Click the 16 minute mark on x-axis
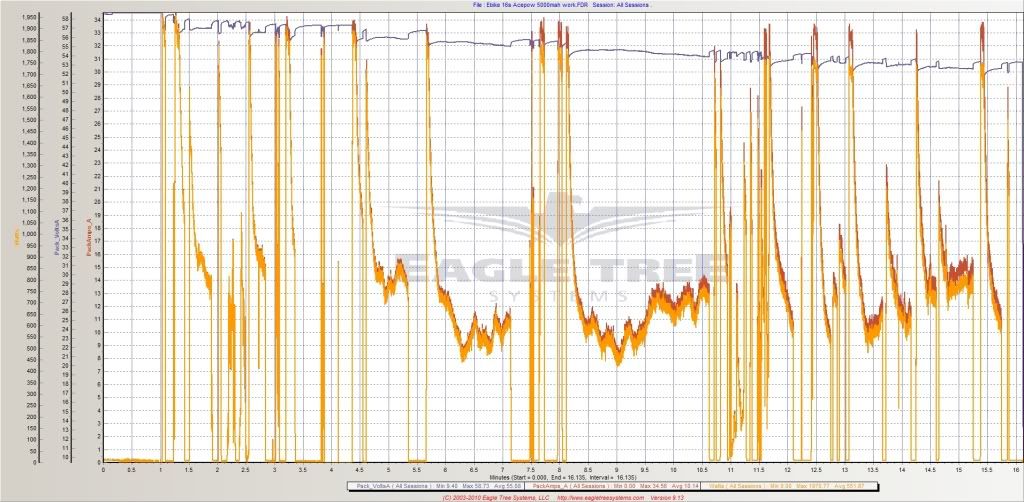 (x=1016, y=468)
